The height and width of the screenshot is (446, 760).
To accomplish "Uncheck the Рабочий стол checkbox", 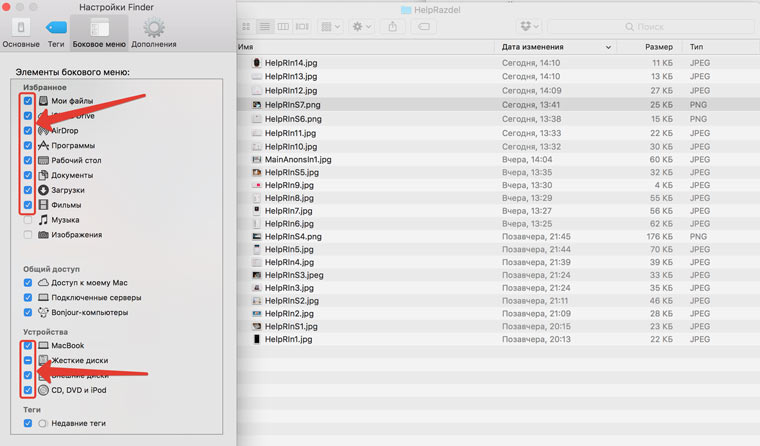I will click(28, 160).
